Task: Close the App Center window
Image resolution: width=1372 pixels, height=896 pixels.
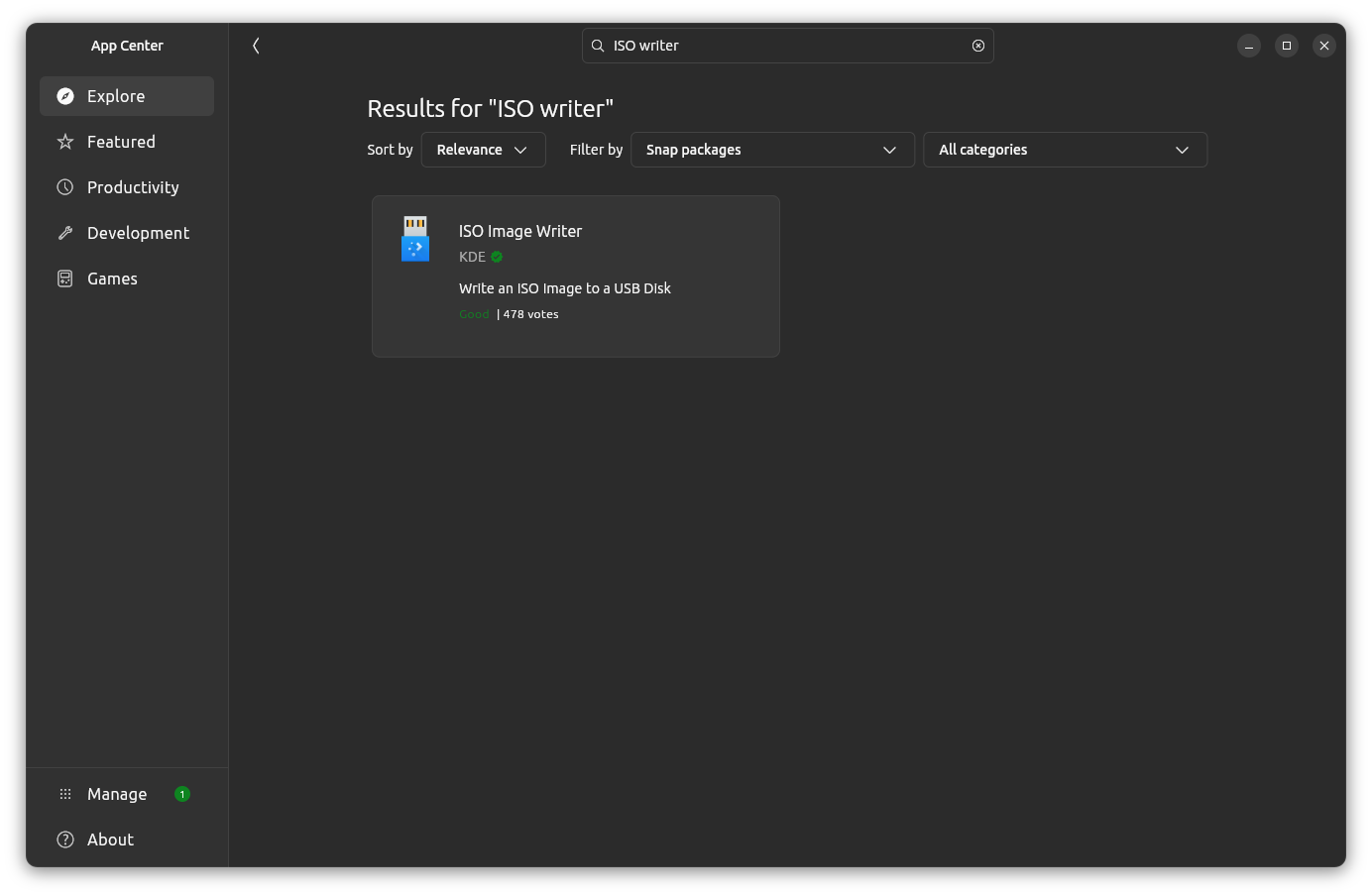Action: point(1324,46)
